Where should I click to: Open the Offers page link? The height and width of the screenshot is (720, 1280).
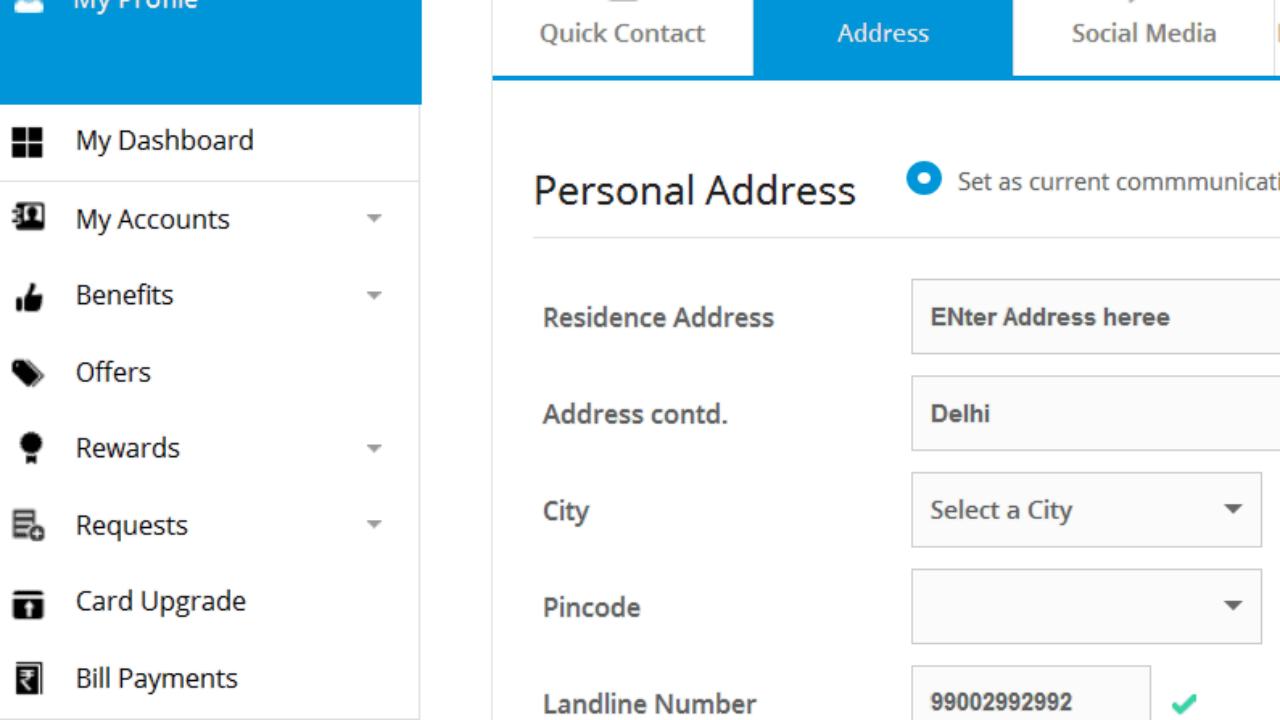(113, 372)
